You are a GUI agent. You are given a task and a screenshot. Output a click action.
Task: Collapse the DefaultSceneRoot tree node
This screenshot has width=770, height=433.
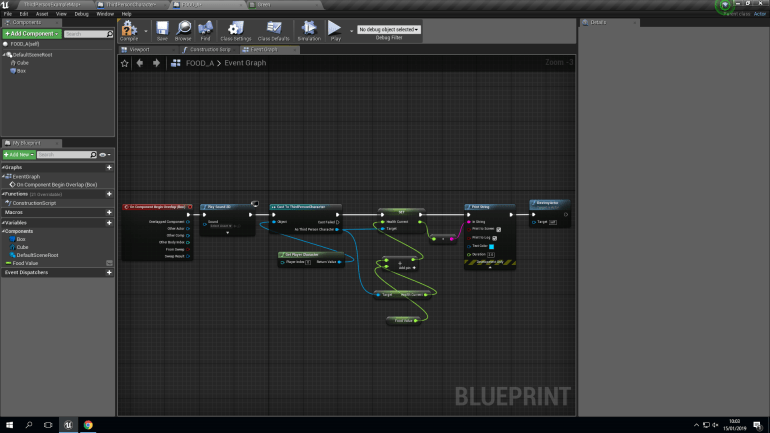coord(4,55)
